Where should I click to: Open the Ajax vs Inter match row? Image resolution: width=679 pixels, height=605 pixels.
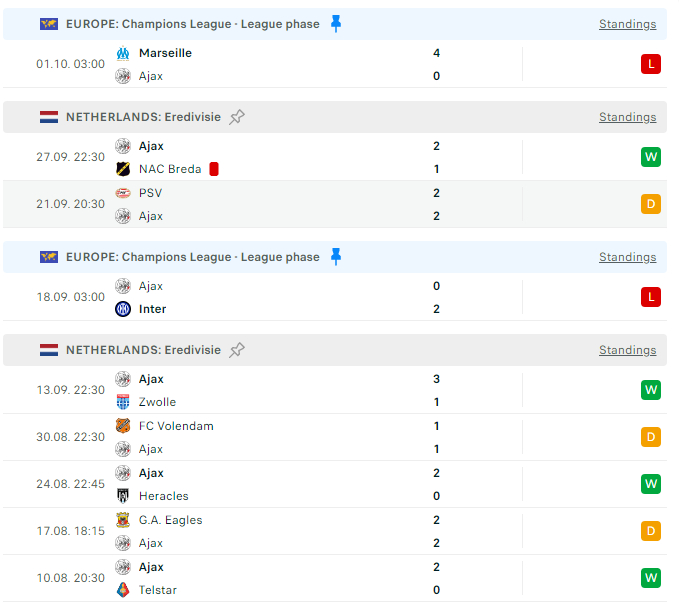(x=300, y=297)
